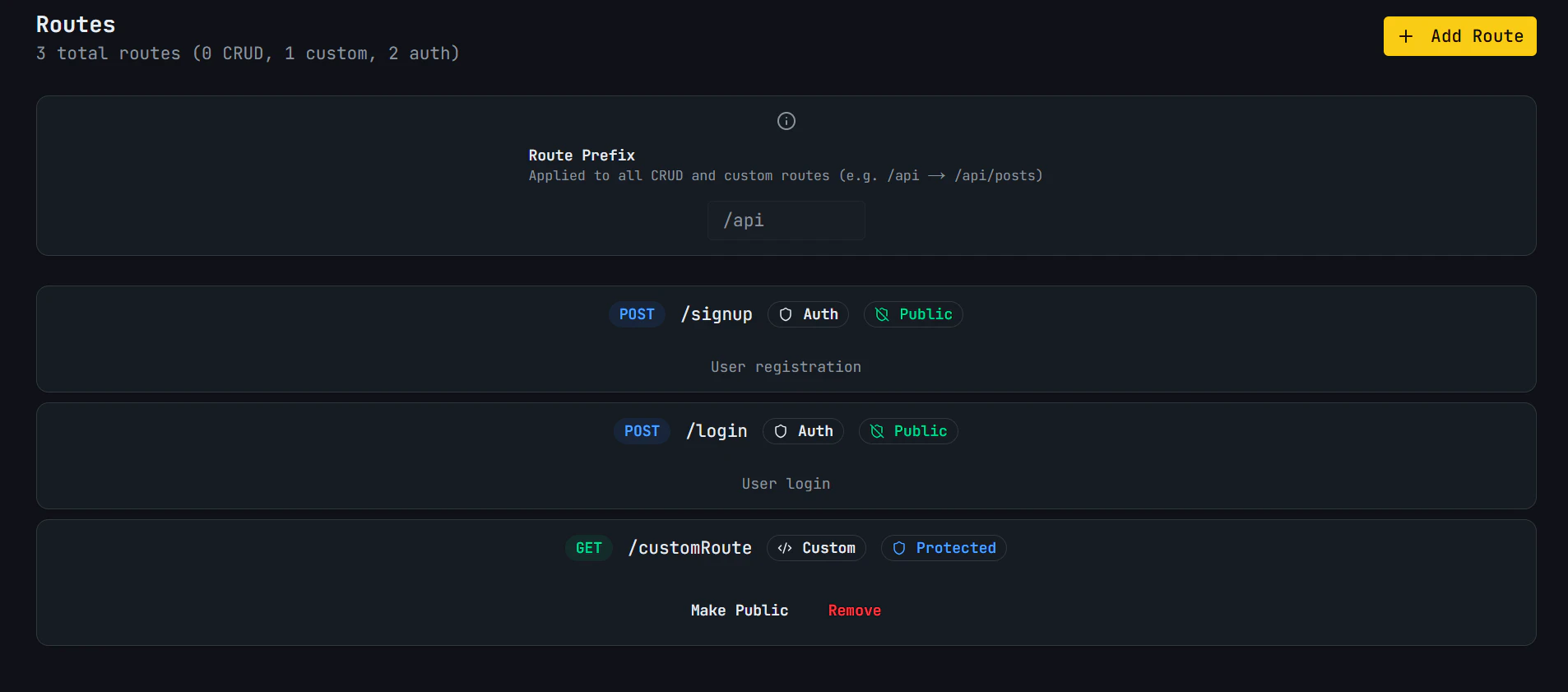Toggle Make Public for /customRoute
The image size is (1568, 692).
(739, 610)
